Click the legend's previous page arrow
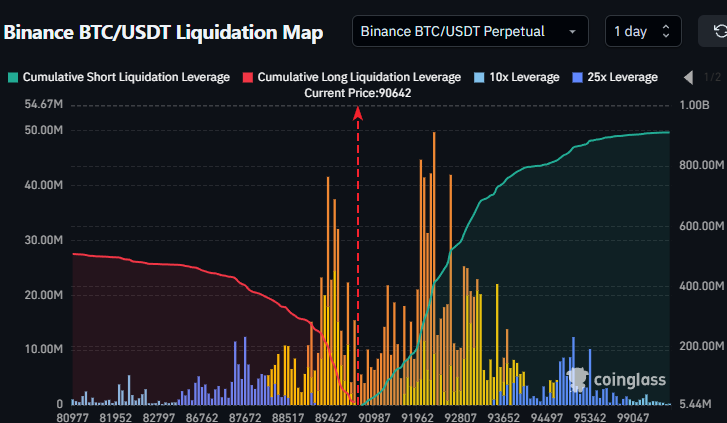The image size is (727, 423). [688, 77]
